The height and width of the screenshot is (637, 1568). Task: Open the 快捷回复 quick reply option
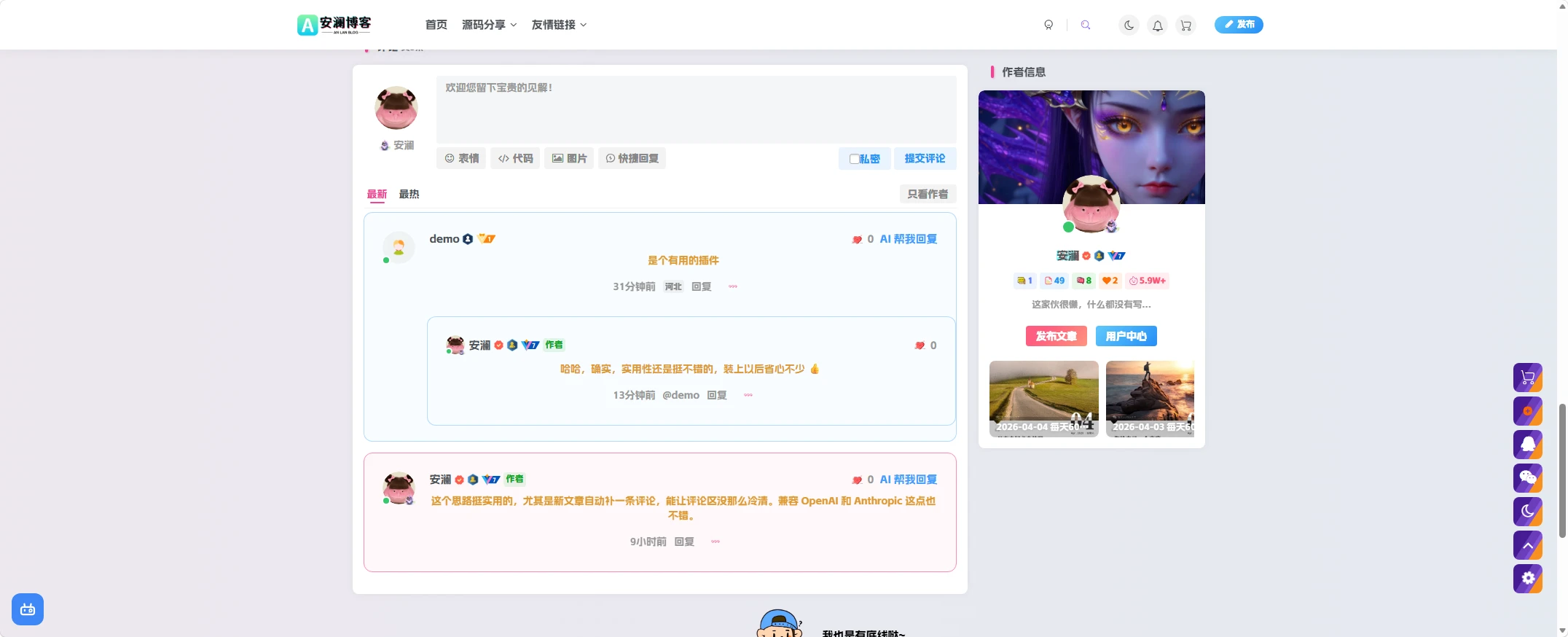tap(632, 158)
